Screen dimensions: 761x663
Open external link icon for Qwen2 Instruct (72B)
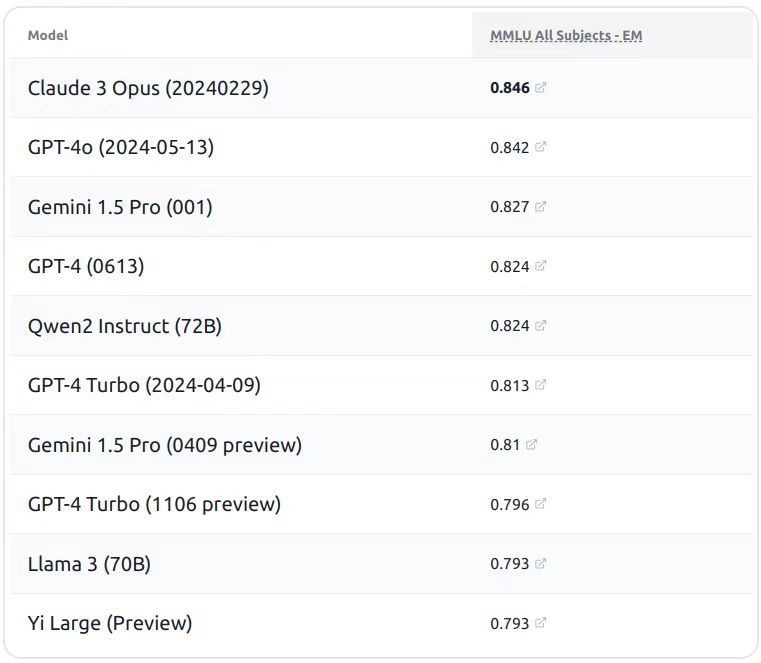[x=541, y=326]
